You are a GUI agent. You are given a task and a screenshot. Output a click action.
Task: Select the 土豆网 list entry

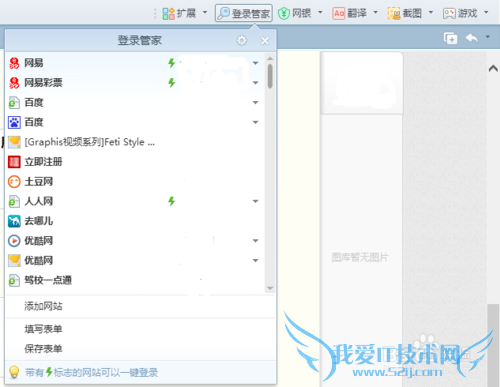(135, 182)
